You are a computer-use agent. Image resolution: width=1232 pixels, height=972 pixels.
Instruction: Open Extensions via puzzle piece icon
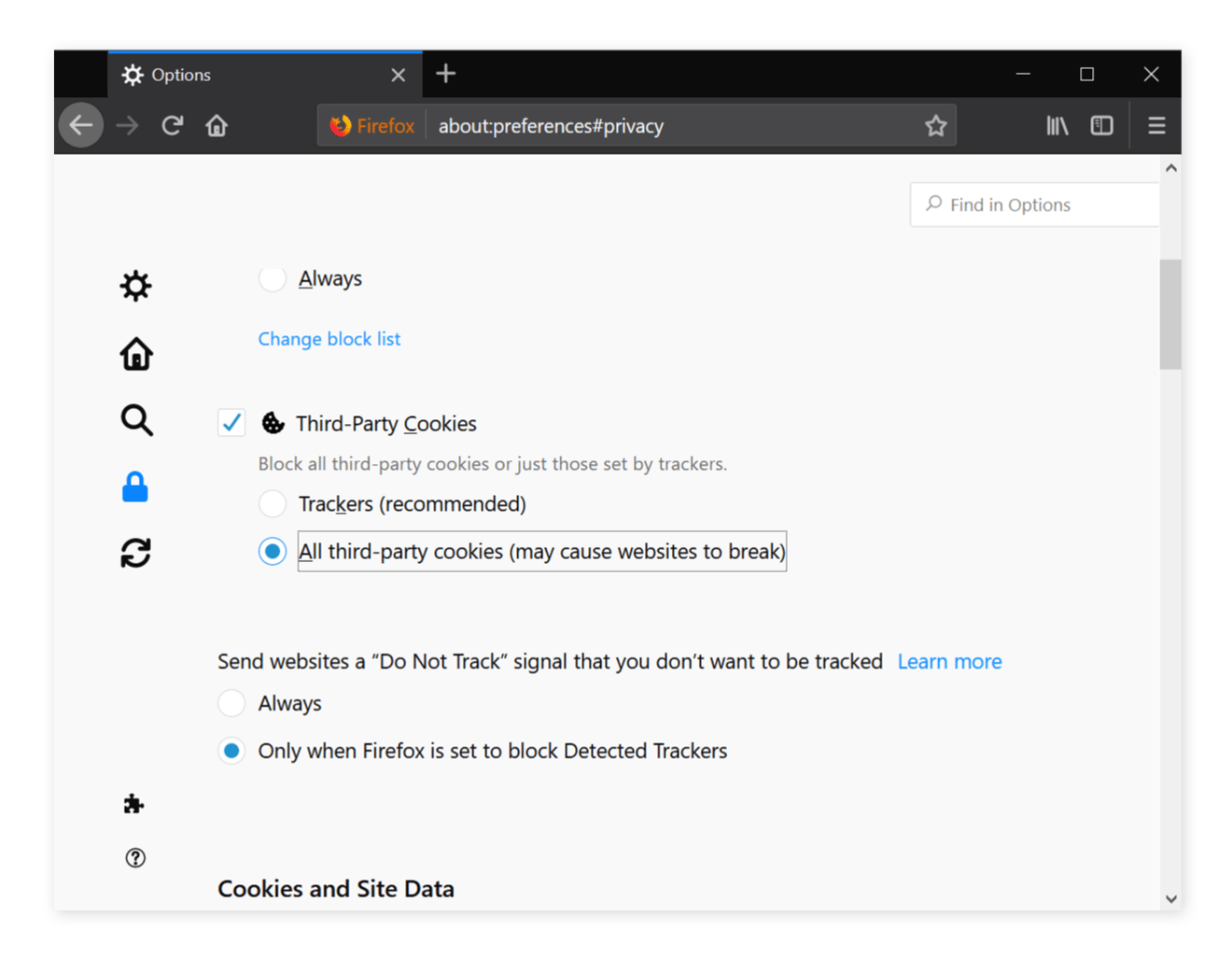tap(133, 803)
